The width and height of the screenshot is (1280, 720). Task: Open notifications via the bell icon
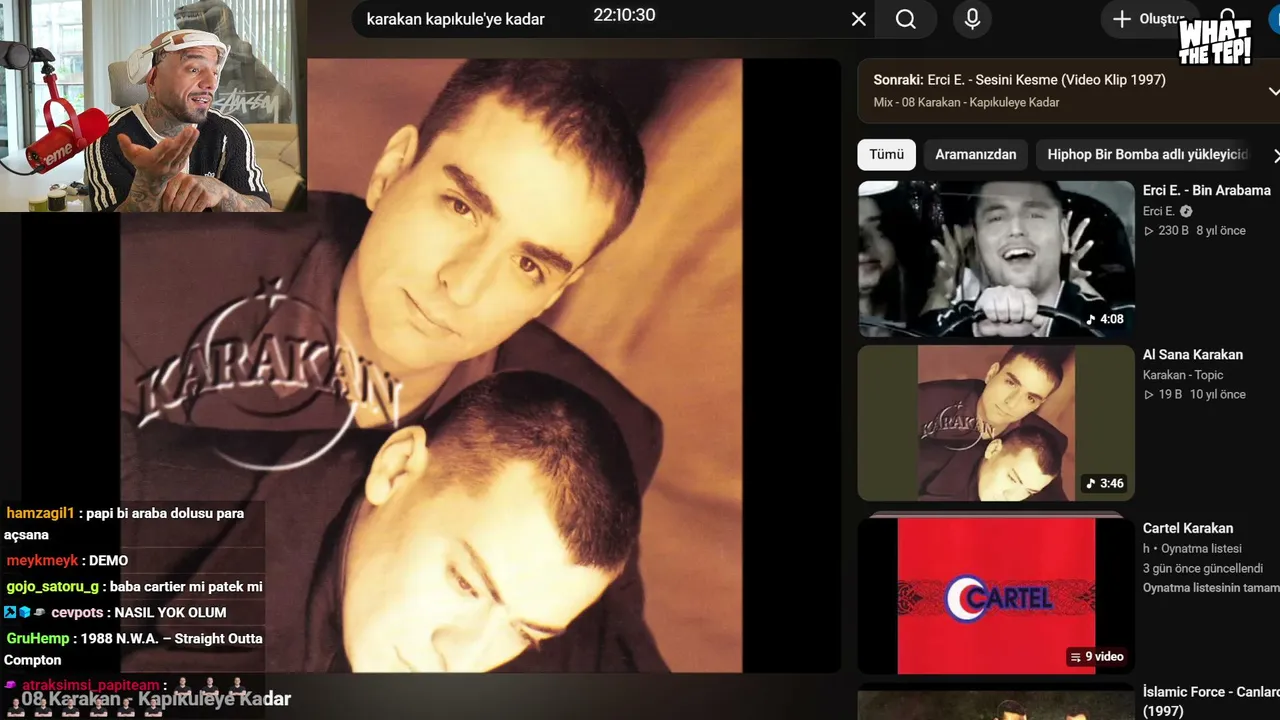(1228, 19)
